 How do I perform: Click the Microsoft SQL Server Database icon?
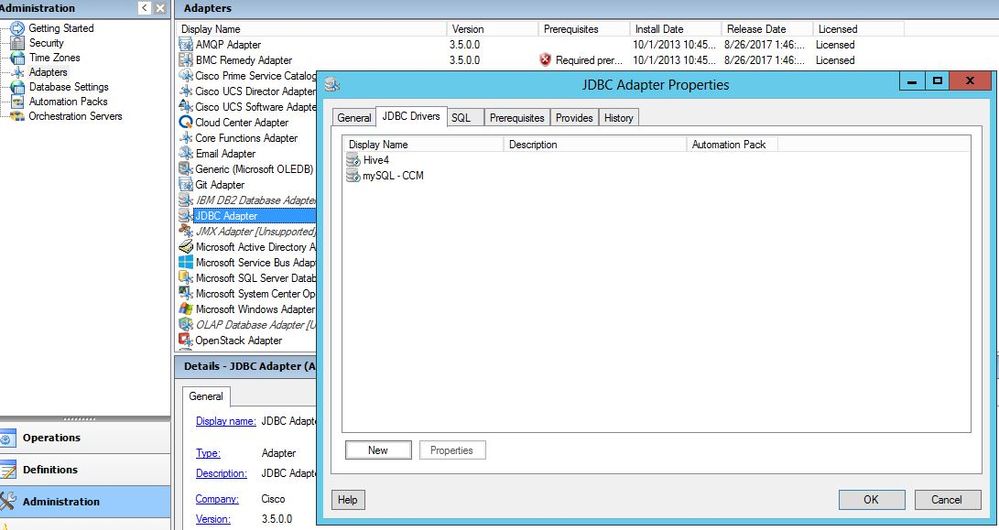coord(185,278)
